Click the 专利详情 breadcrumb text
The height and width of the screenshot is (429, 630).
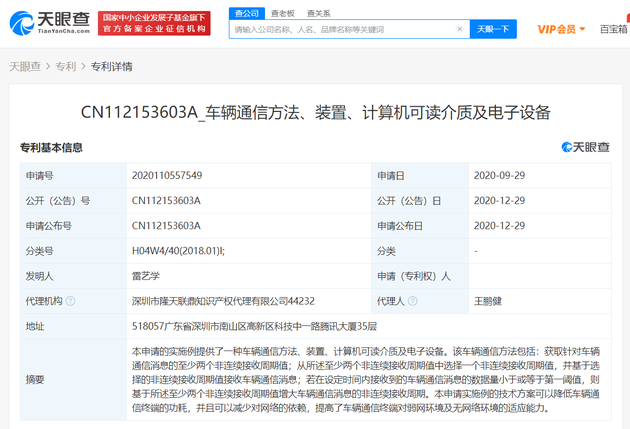point(111,66)
